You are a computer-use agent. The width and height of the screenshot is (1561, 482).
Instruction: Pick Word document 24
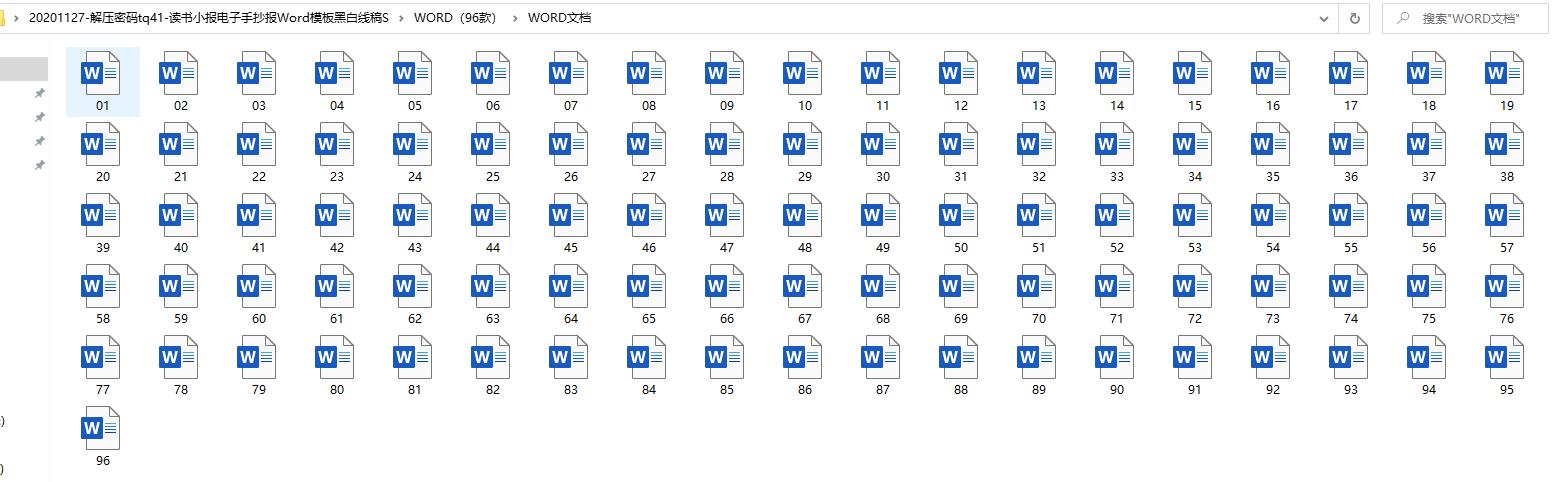pyautogui.click(x=413, y=144)
